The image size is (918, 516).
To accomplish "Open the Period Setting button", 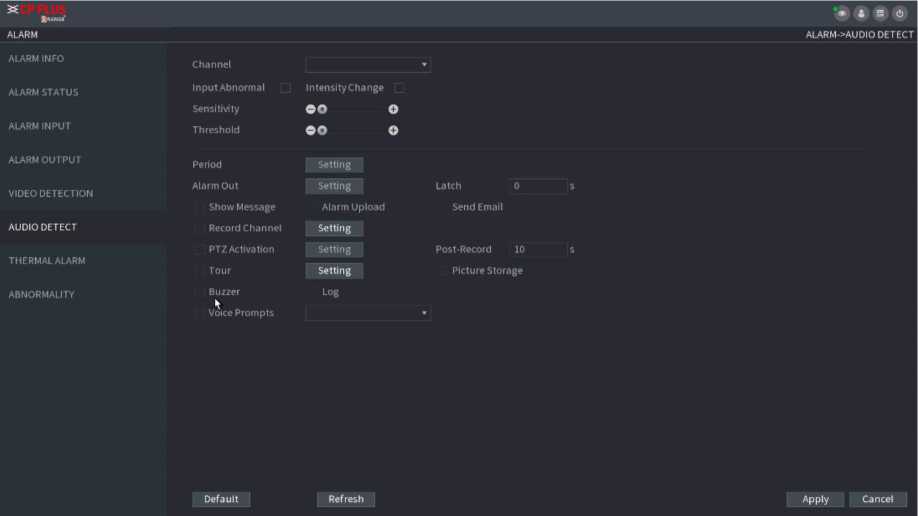I will point(334,165).
